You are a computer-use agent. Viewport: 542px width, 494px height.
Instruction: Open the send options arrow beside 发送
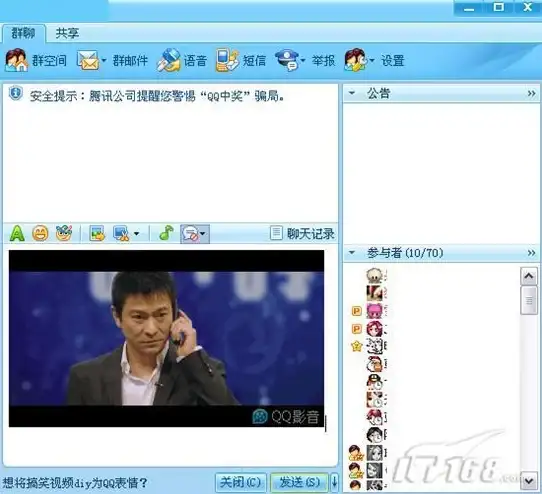click(x=334, y=482)
